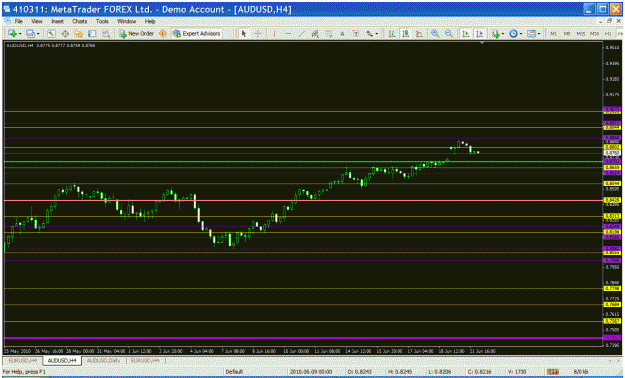Image resolution: width=625 pixels, height=378 pixels.
Task: Click the Draw Arrows tool icon
Action: point(369,34)
